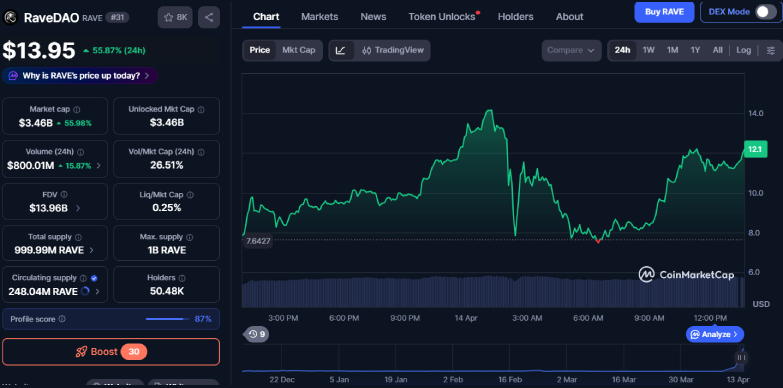Click the Circulating supply info icon

(84, 278)
